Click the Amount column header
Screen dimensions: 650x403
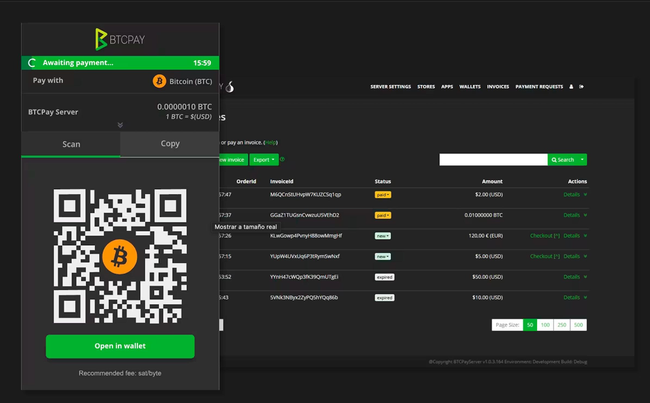point(492,182)
